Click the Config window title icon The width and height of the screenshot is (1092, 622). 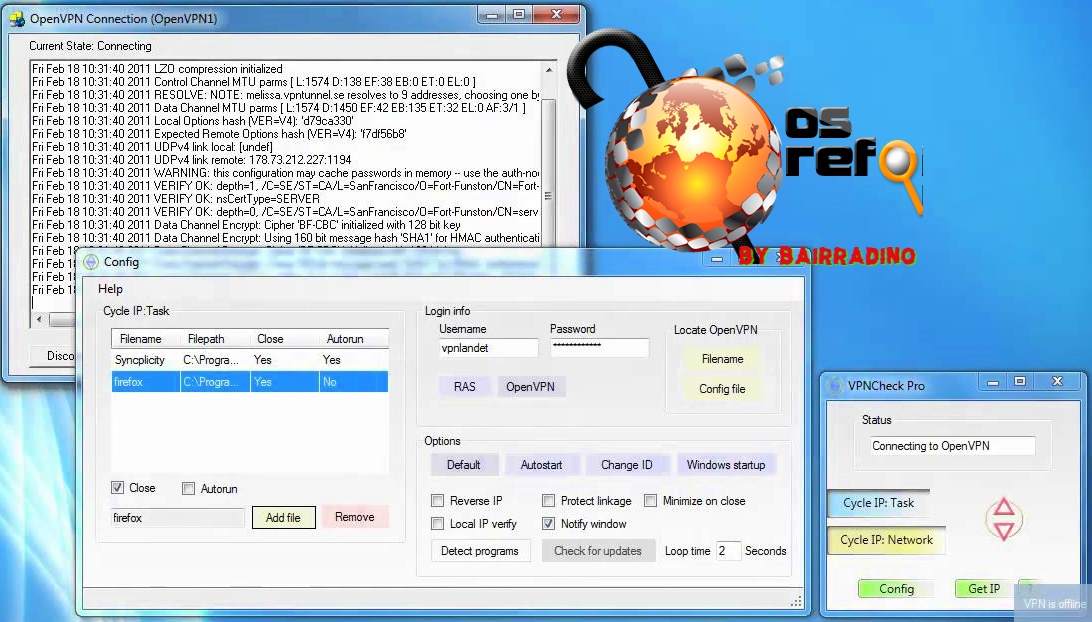(91, 263)
